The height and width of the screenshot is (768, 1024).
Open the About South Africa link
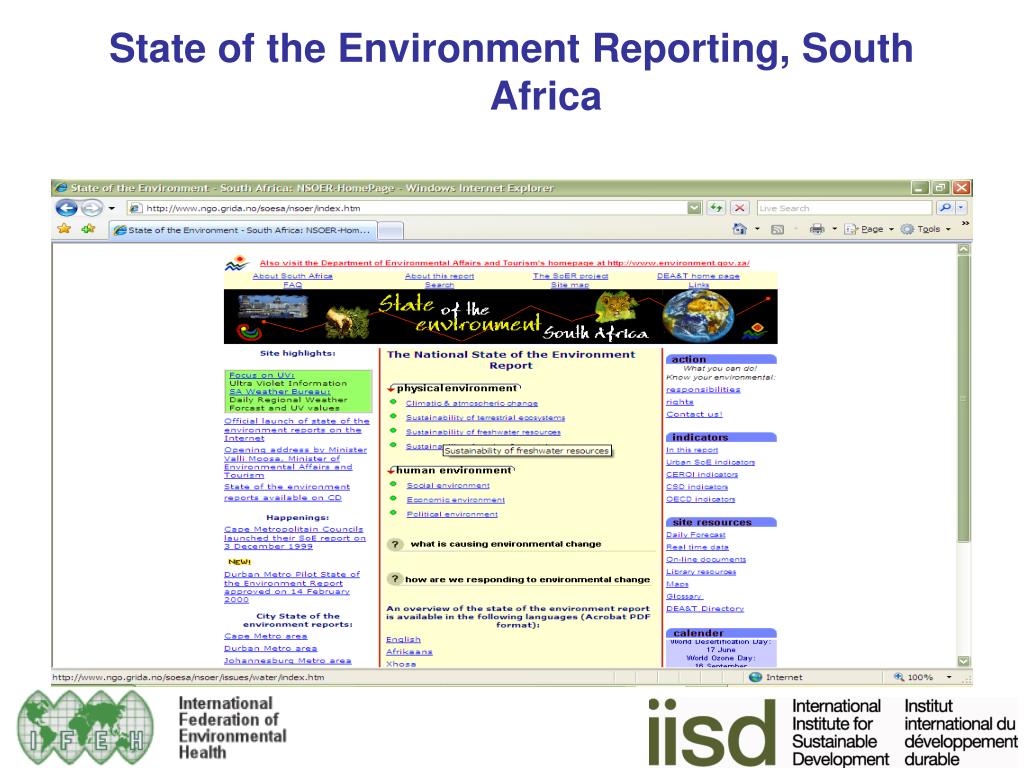point(293,276)
